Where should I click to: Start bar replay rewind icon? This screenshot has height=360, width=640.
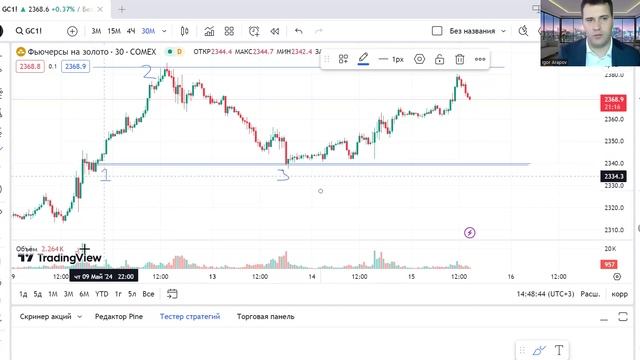[x=275, y=31]
